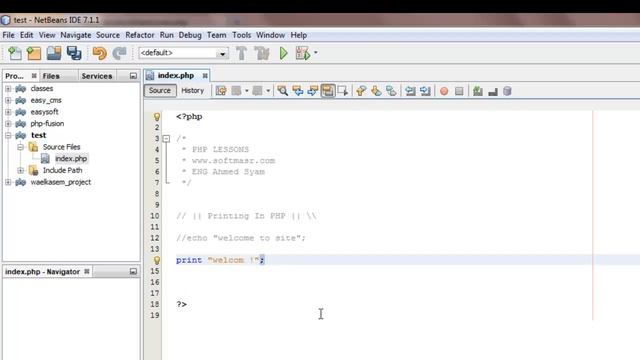Close the index.php editor tab
Image resolution: width=640 pixels, height=360 pixels.
(x=205, y=76)
